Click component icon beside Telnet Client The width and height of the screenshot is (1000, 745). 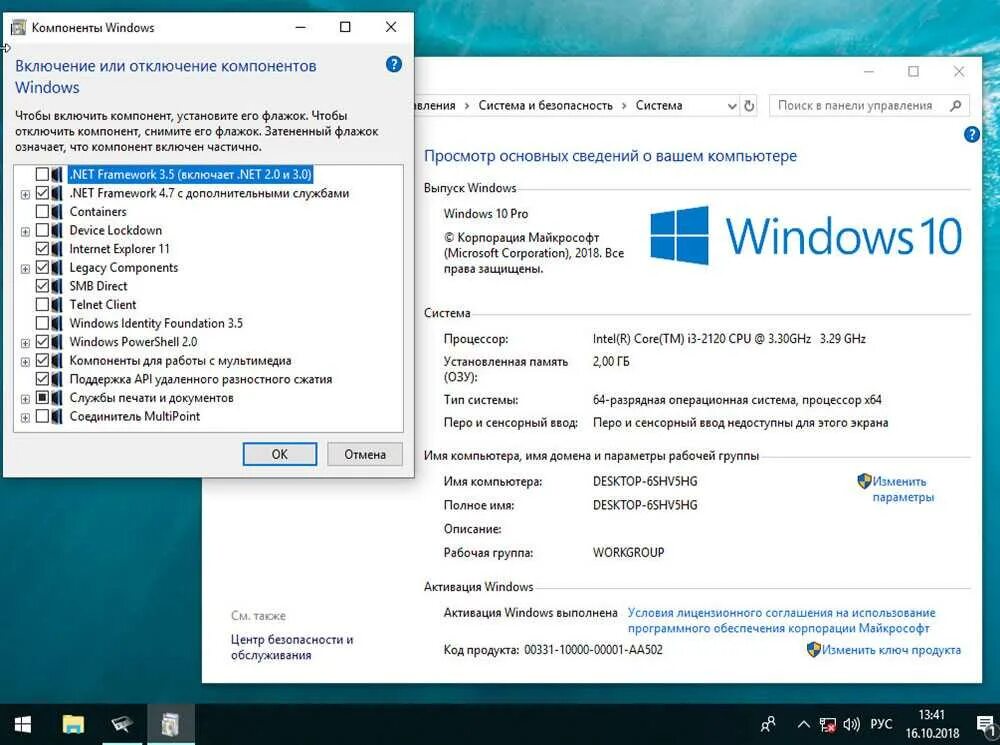57,304
